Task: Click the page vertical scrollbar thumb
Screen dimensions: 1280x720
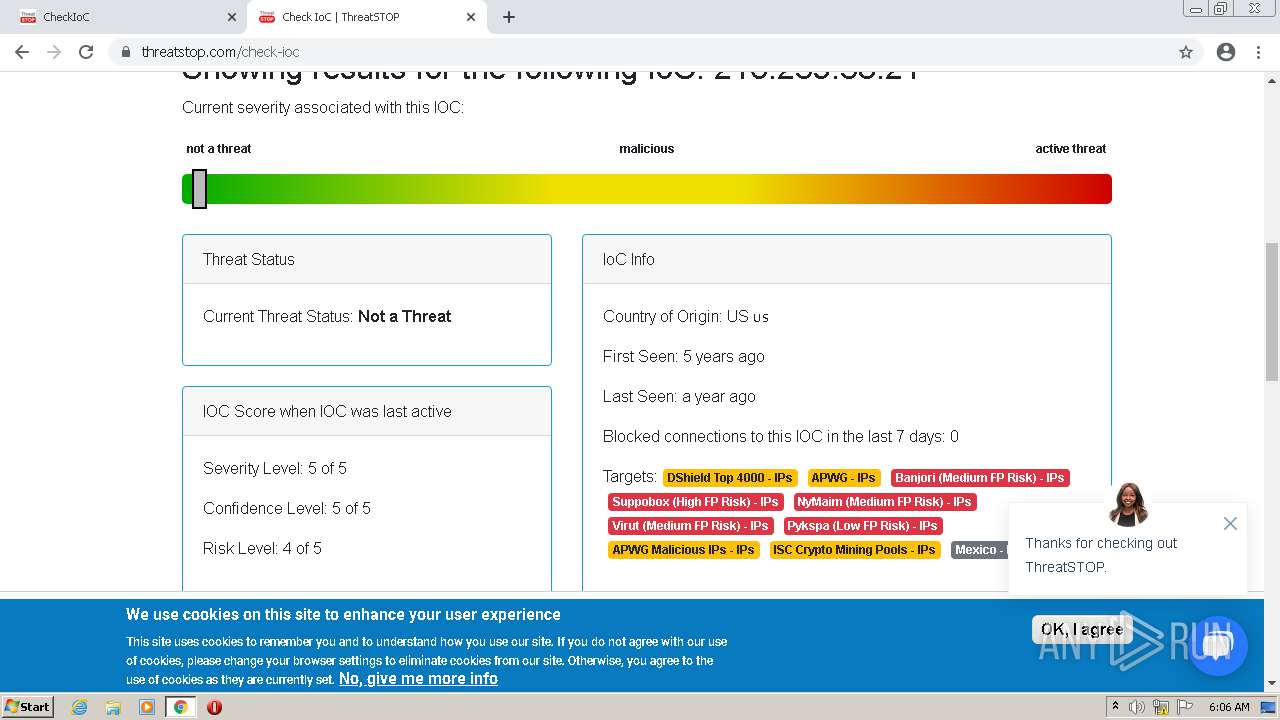Action: 1272,311
